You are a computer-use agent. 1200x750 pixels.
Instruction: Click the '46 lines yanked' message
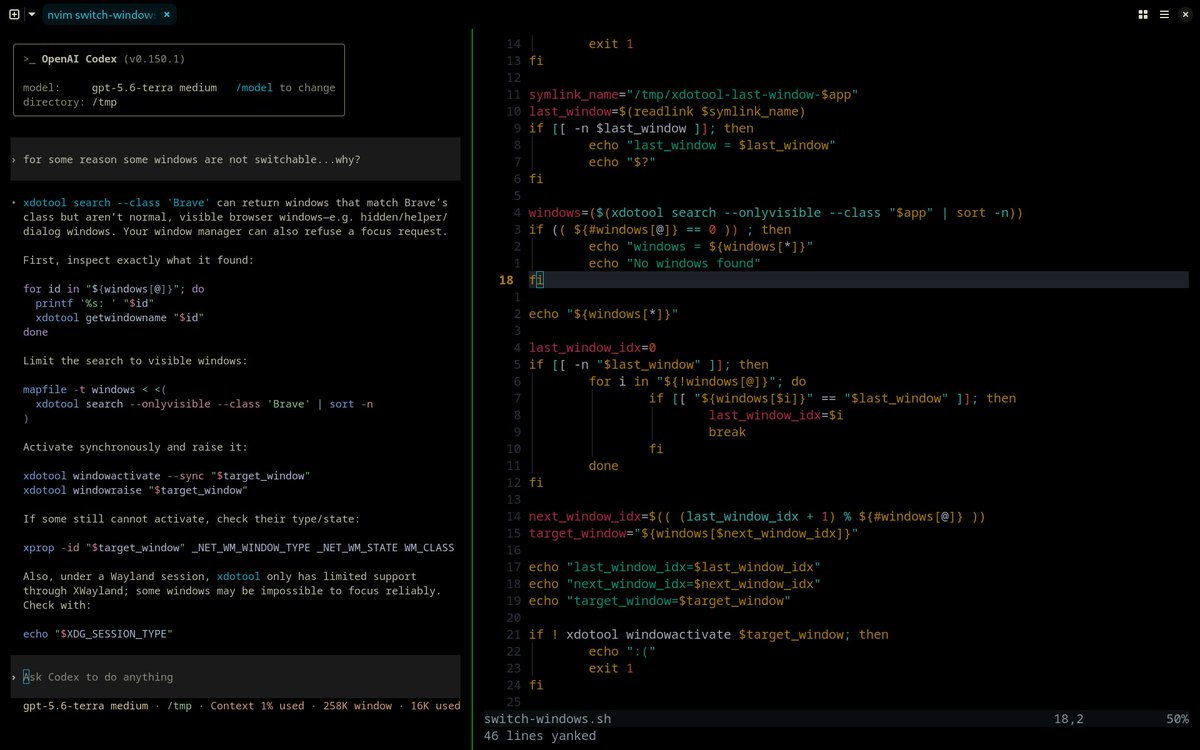pyautogui.click(x=540, y=736)
